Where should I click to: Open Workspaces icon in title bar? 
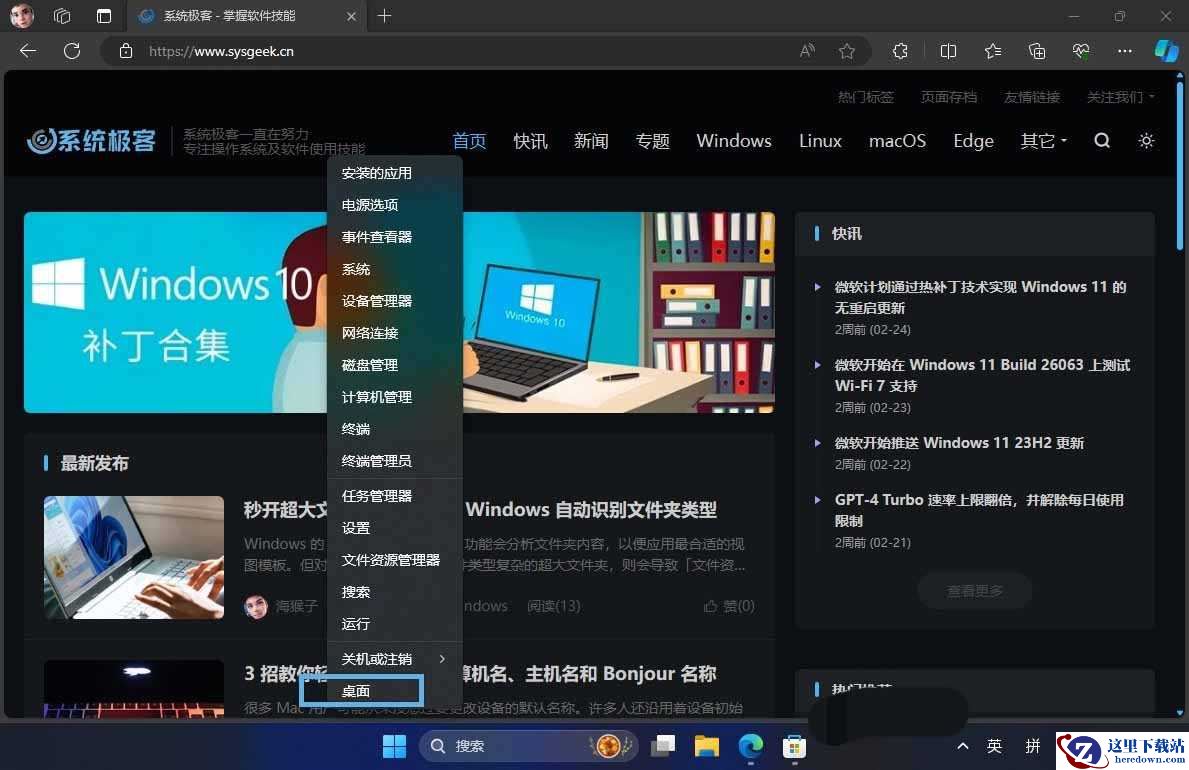coord(62,15)
